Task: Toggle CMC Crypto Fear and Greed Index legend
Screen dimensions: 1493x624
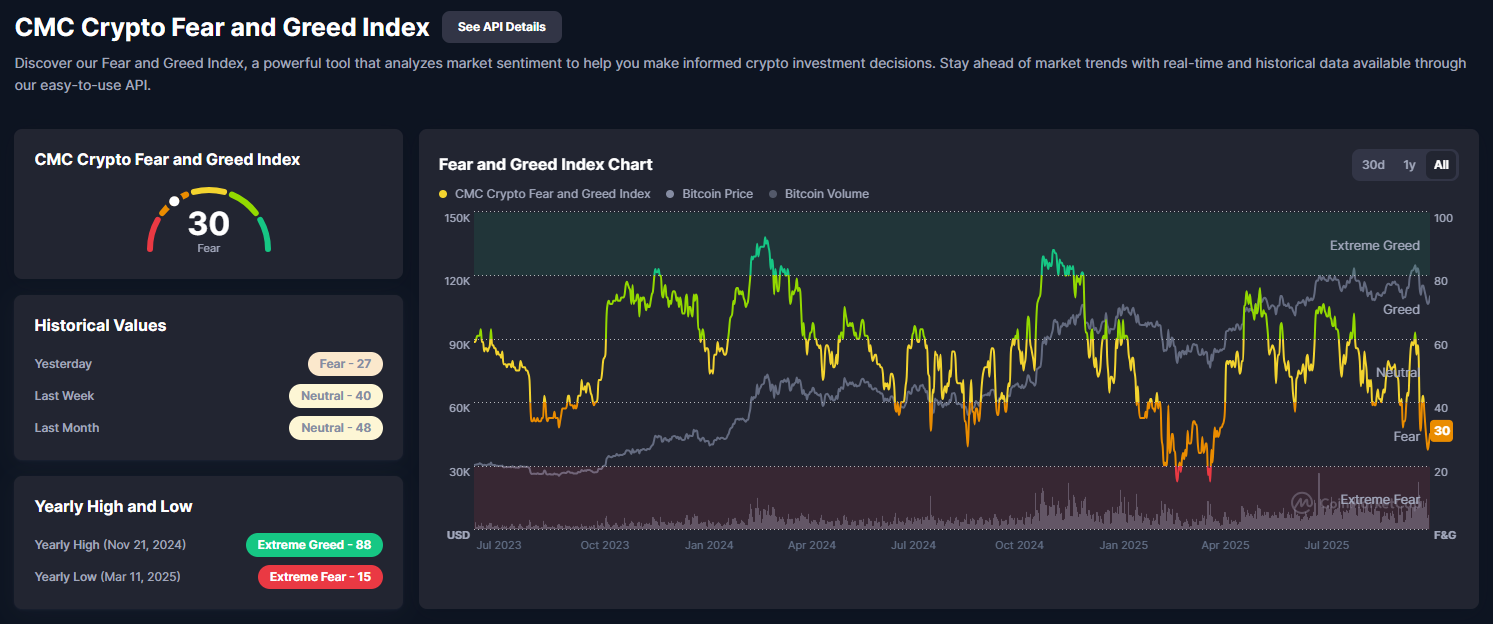Action: (545, 194)
